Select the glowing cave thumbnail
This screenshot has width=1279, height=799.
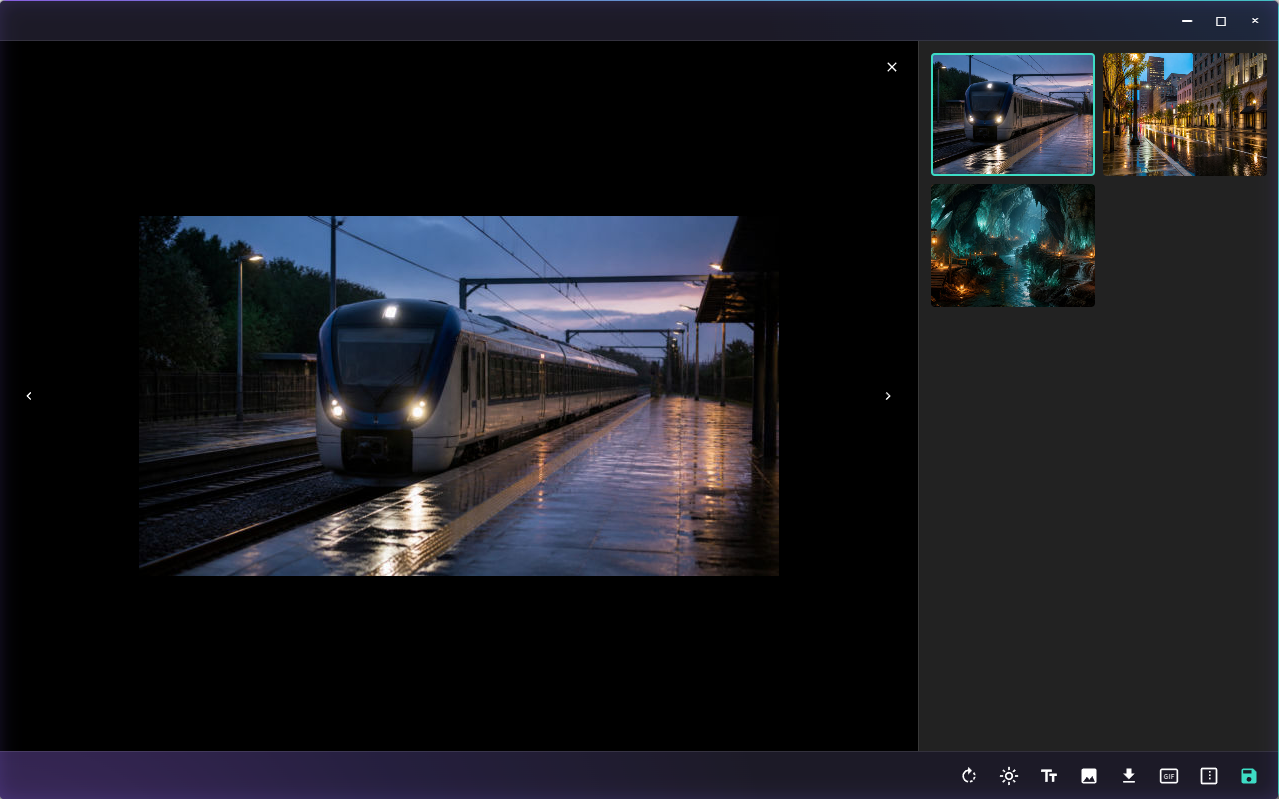[1013, 245]
